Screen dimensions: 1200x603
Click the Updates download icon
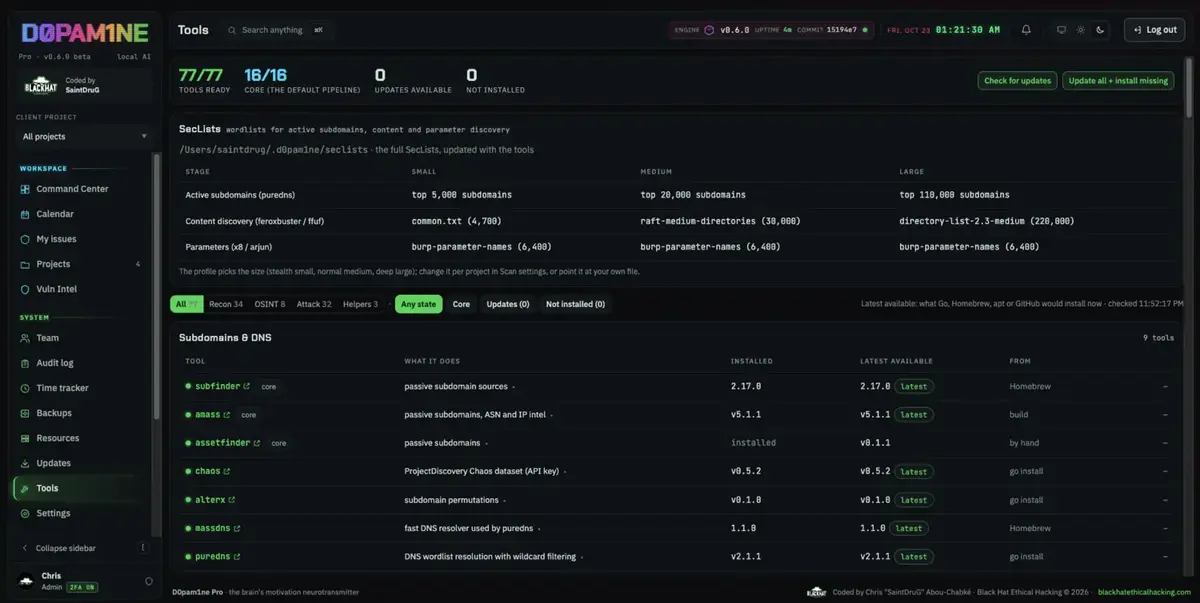coord(26,463)
